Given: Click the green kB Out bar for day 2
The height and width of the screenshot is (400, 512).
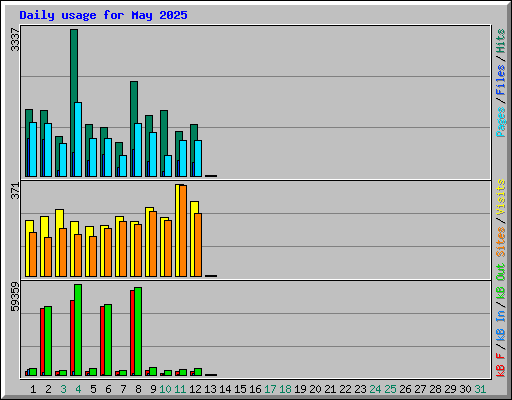Looking at the screenshot, I should 48,341.
